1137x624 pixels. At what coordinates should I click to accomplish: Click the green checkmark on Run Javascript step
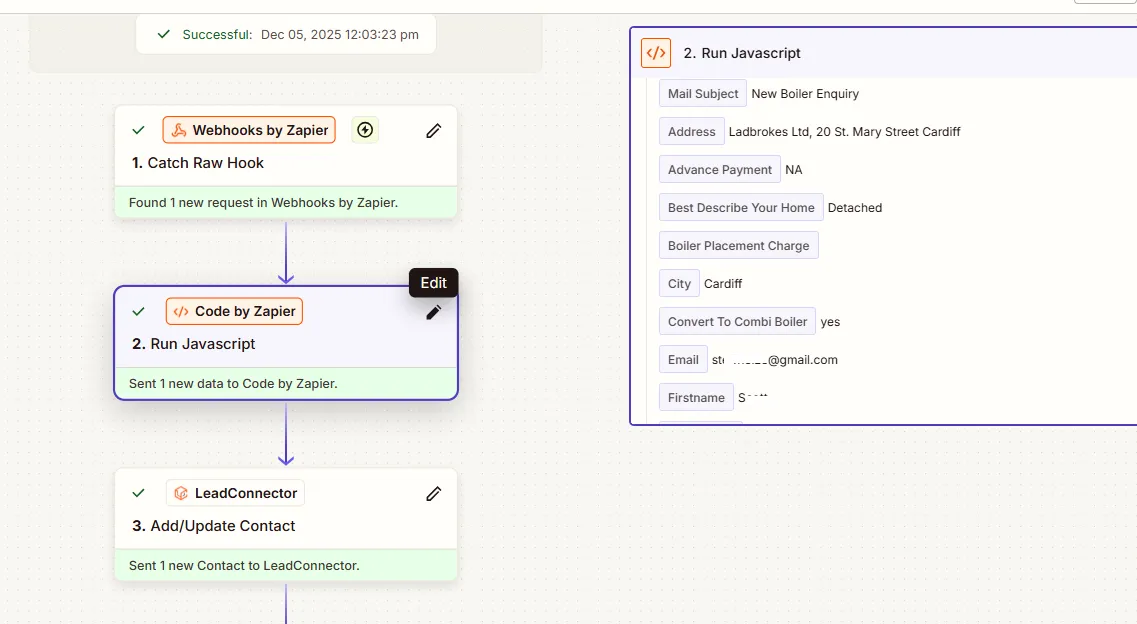(138, 312)
